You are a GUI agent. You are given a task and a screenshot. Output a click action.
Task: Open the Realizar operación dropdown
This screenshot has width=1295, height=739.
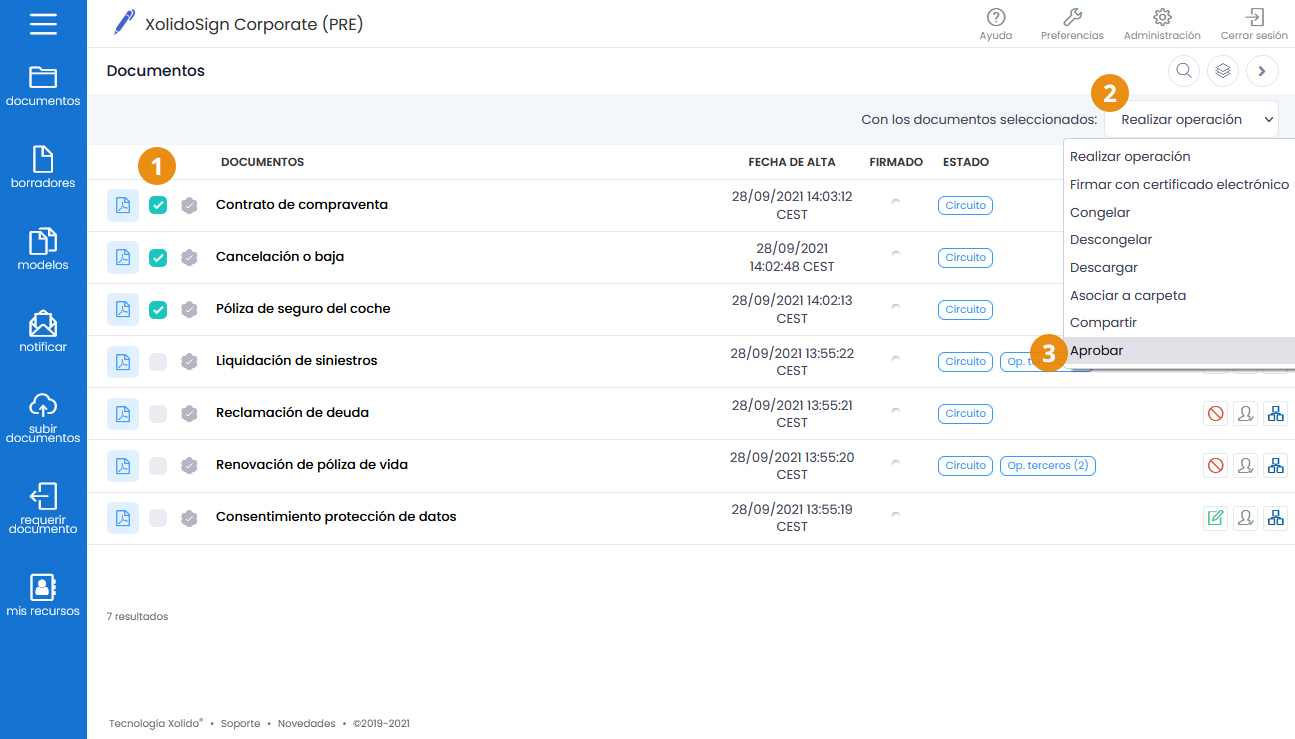click(x=1191, y=119)
